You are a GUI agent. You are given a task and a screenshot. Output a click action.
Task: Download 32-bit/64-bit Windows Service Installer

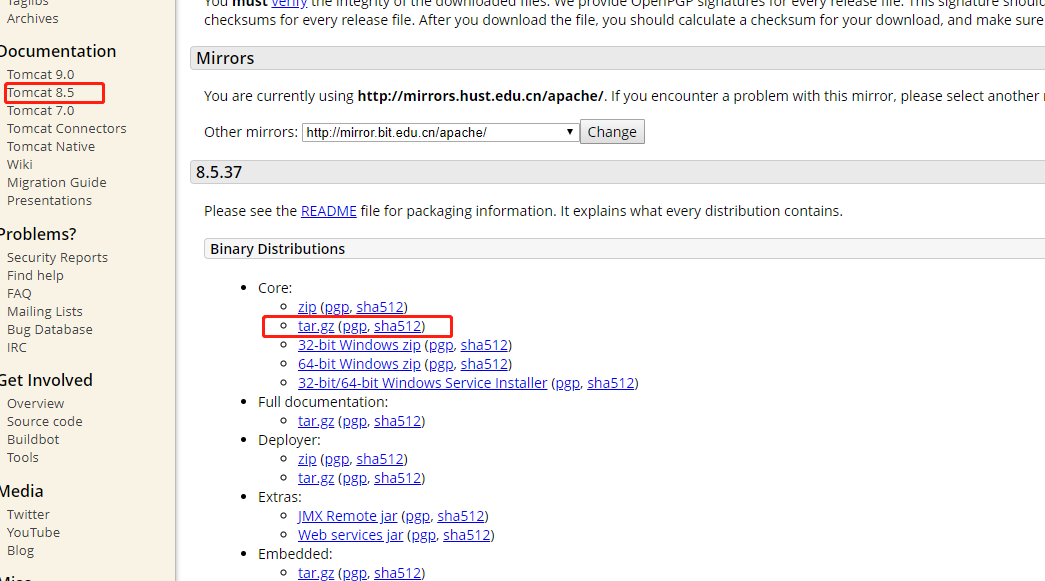[x=422, y=383]
